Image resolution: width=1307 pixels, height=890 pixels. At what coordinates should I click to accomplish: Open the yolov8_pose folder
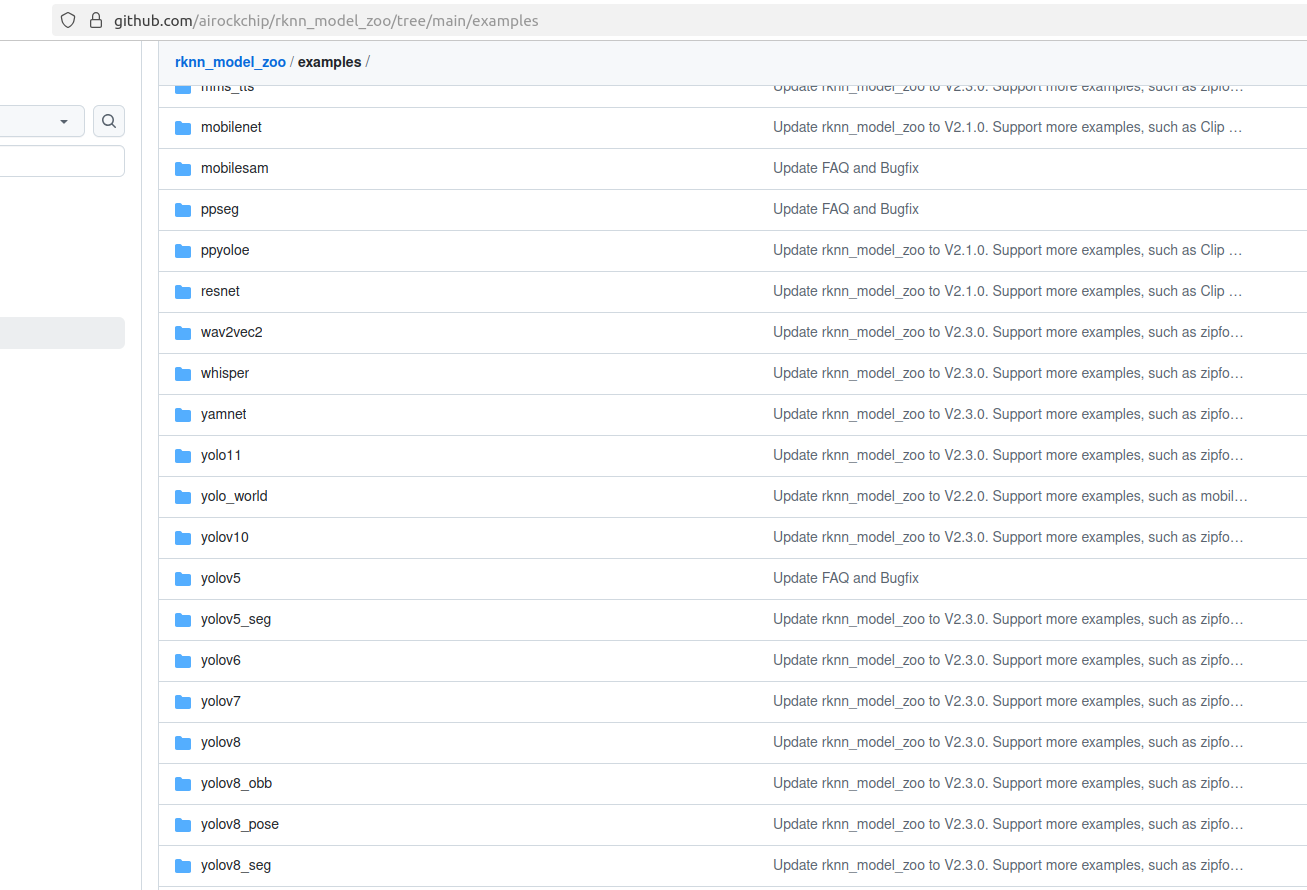click(x=240, y=824)
